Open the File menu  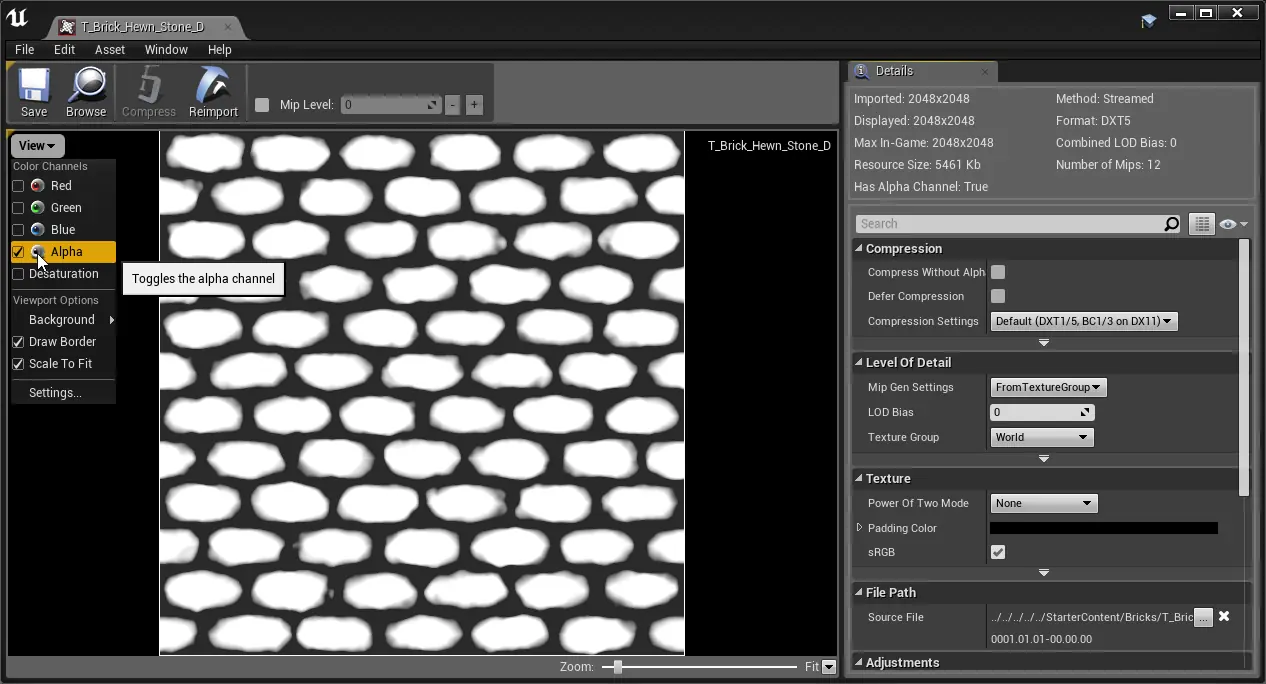[25, 50]
